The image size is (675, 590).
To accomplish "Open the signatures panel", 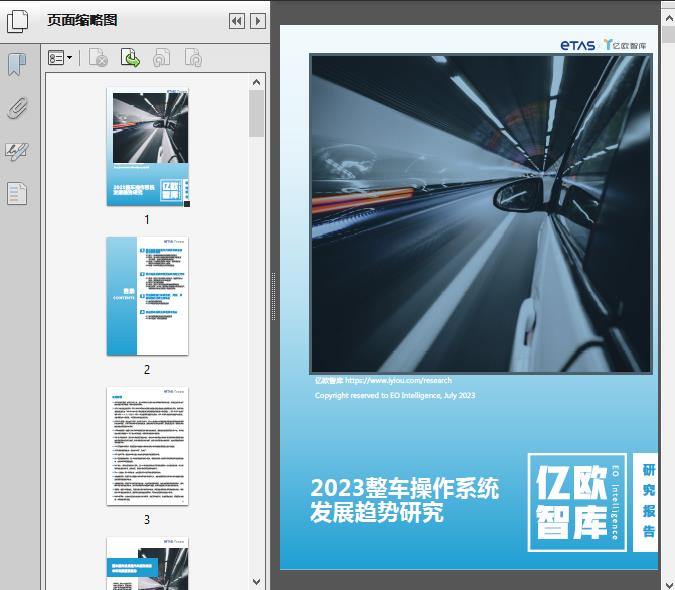I will (17, 151).
